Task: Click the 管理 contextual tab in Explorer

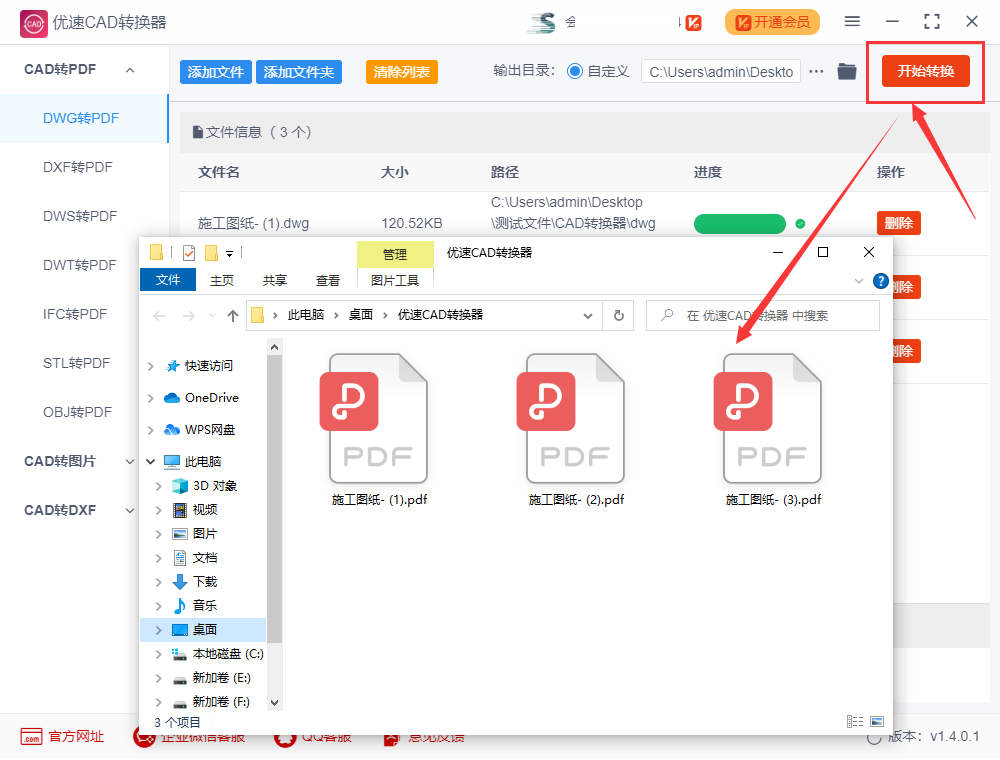Action: (395, 254)
